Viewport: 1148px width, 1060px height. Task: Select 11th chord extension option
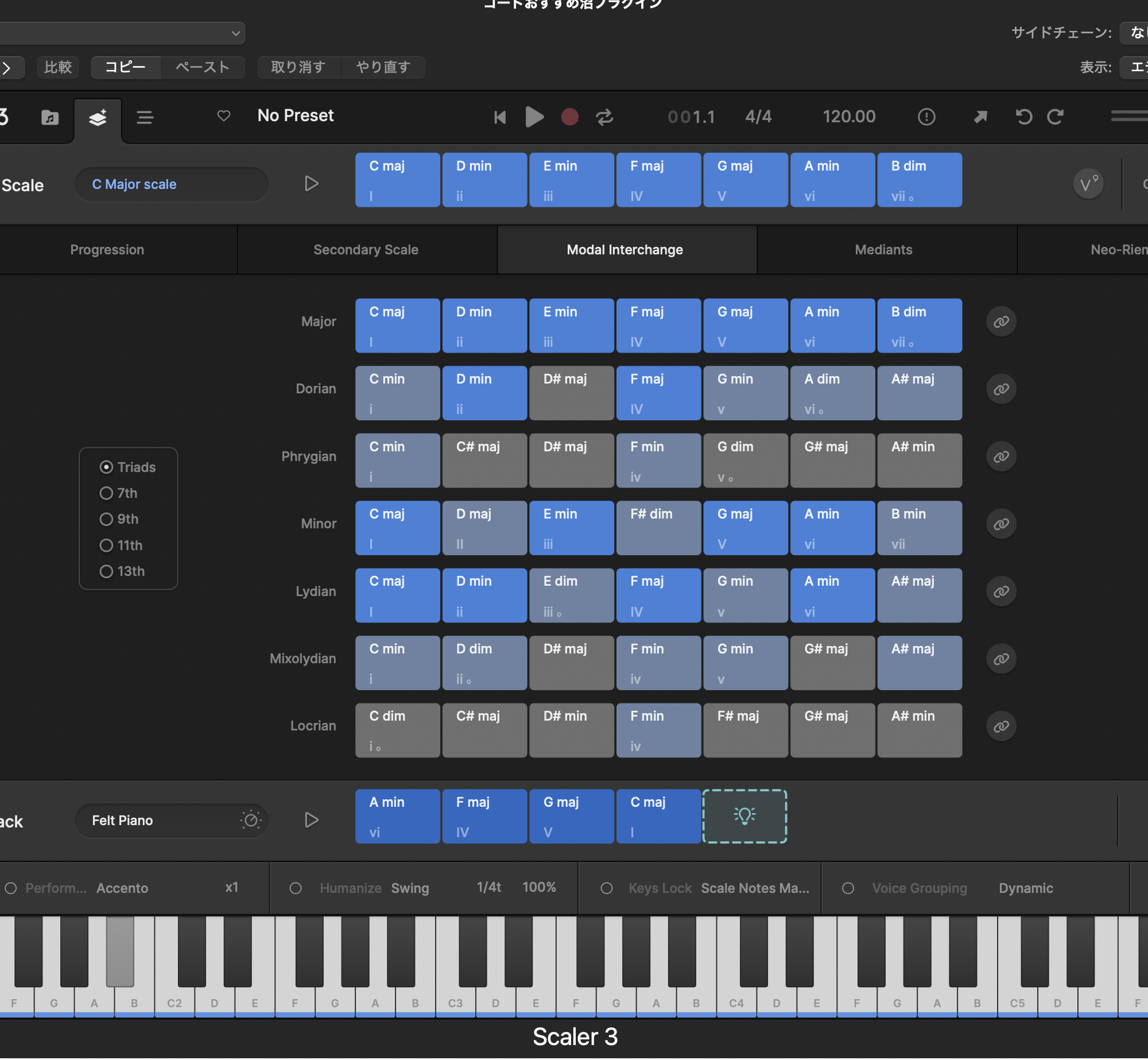(x=106, y=546)
